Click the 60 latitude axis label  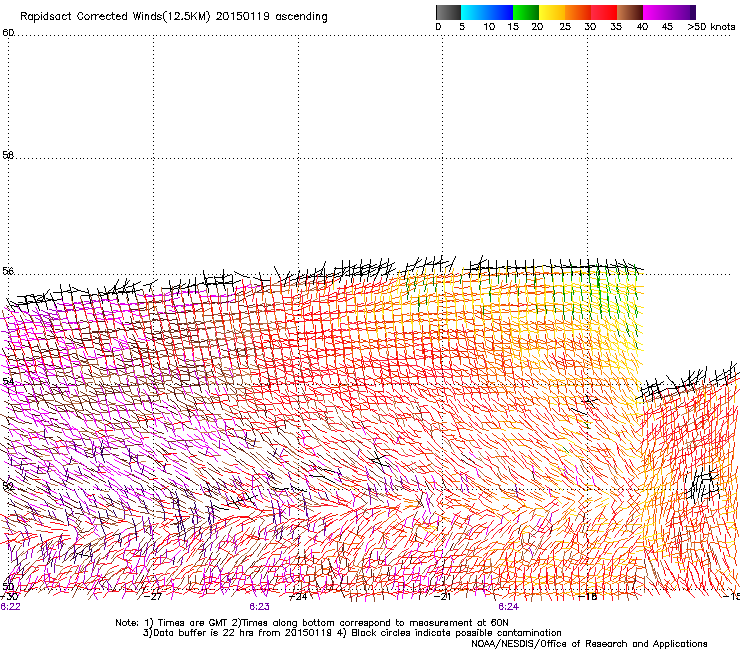coord(8,33)
